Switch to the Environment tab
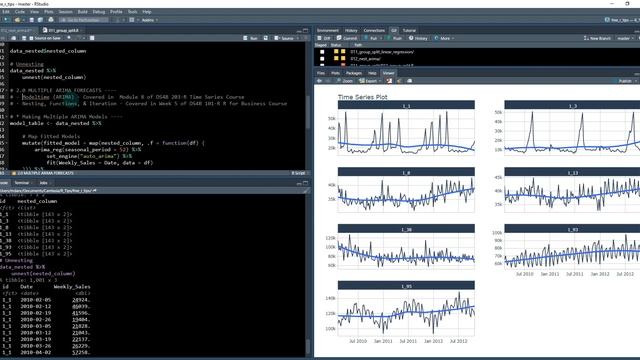 pyautogui.click(x=328, y=30)
